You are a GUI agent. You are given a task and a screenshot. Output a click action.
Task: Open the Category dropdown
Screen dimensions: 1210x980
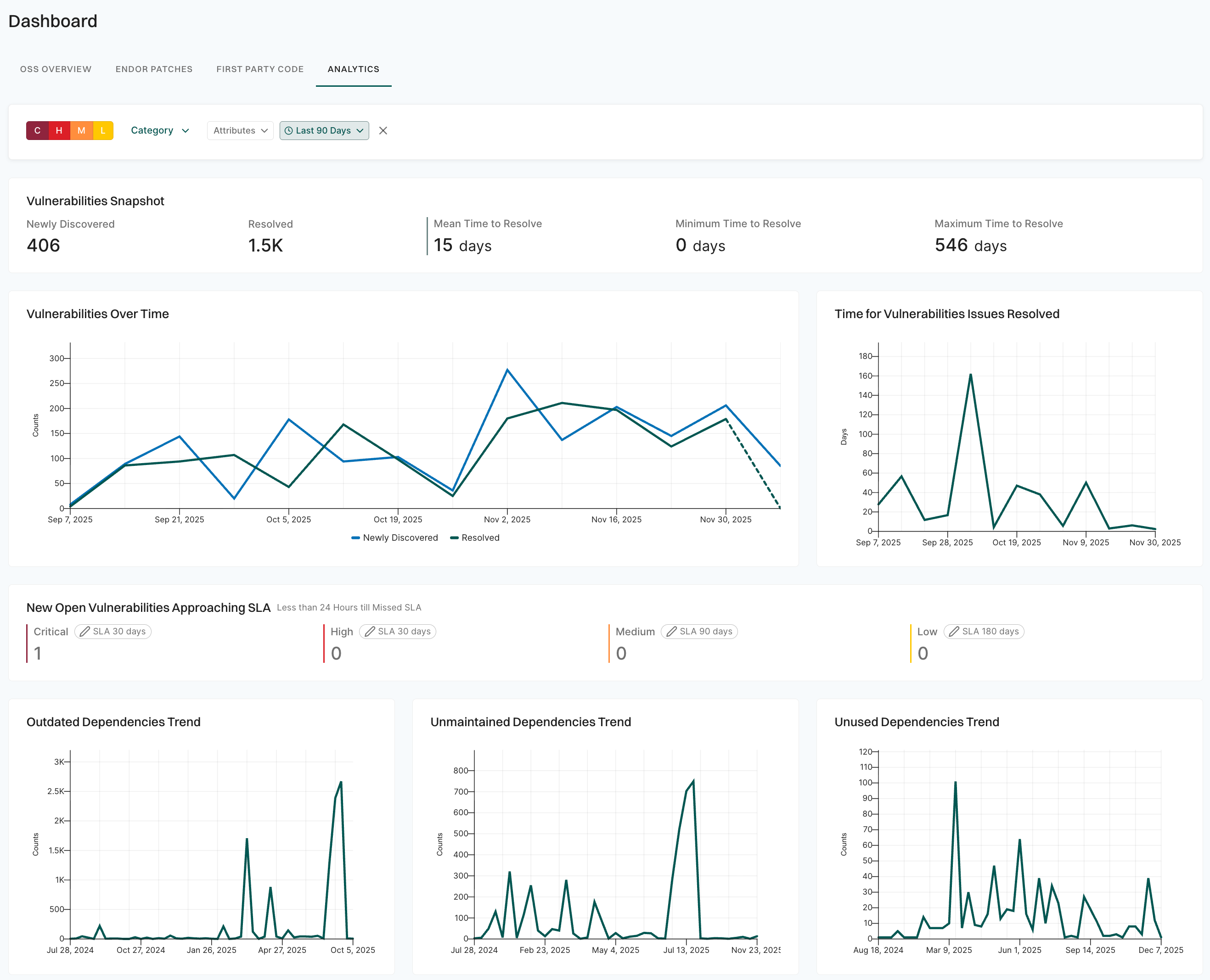point(160,130)
